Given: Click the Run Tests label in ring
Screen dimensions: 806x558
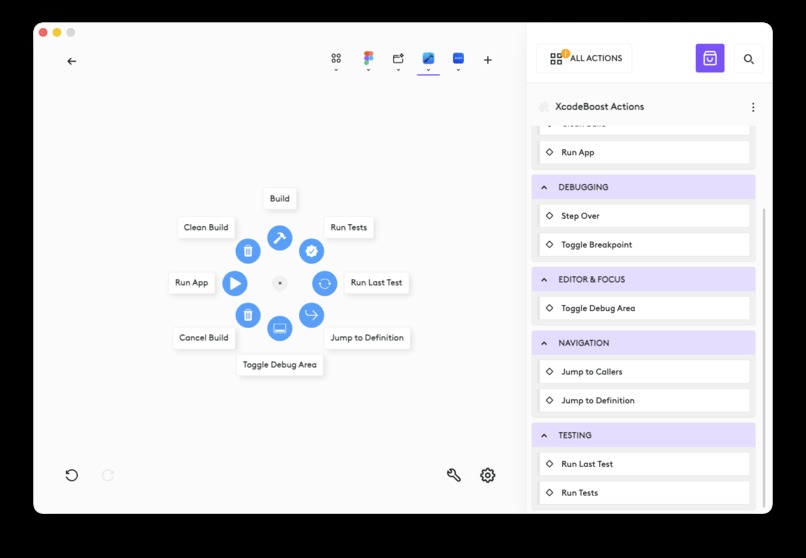Looking at the screenshot, I should pos(349,228).
